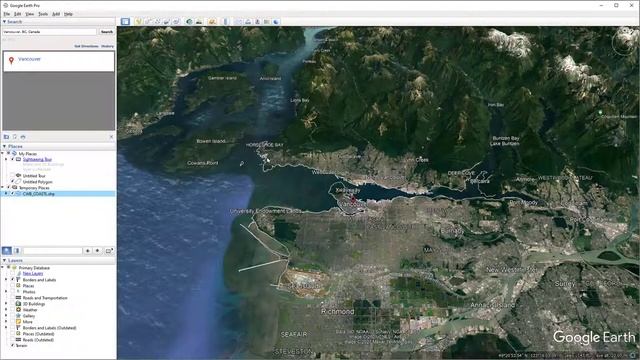The image size is (640, 360).
Task: Click the Search button
Action: click(107, 31)
